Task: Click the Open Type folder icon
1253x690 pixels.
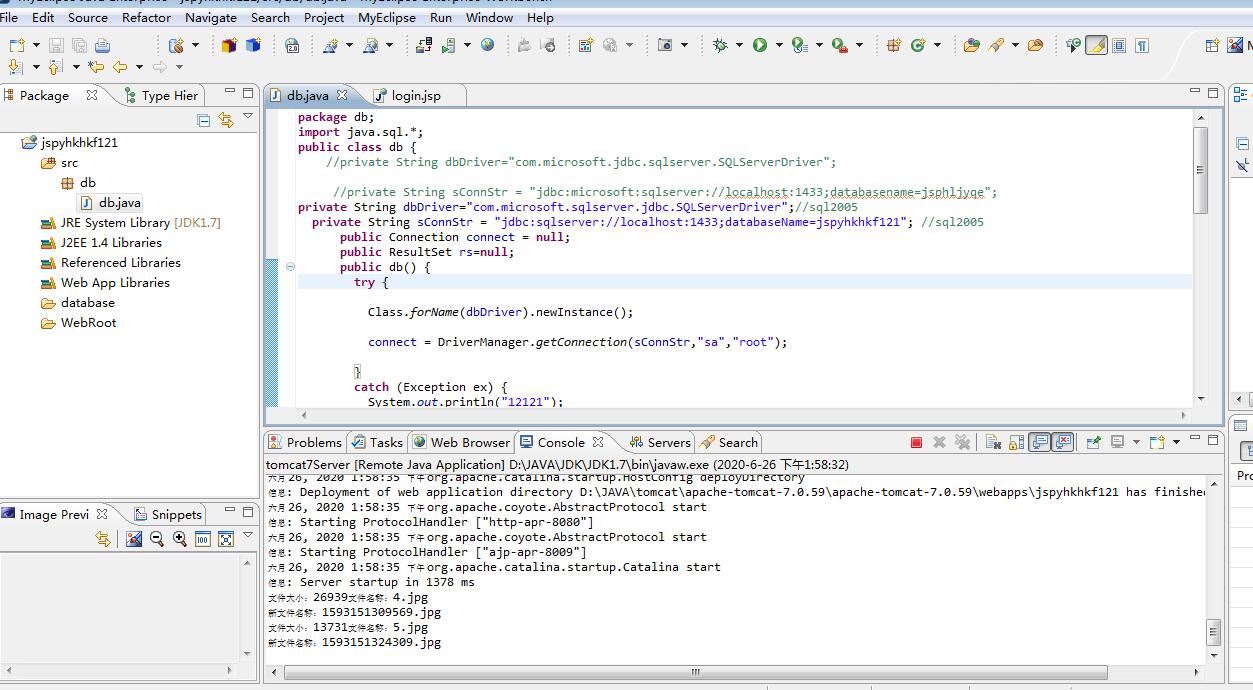Action: tap(971, 45)
